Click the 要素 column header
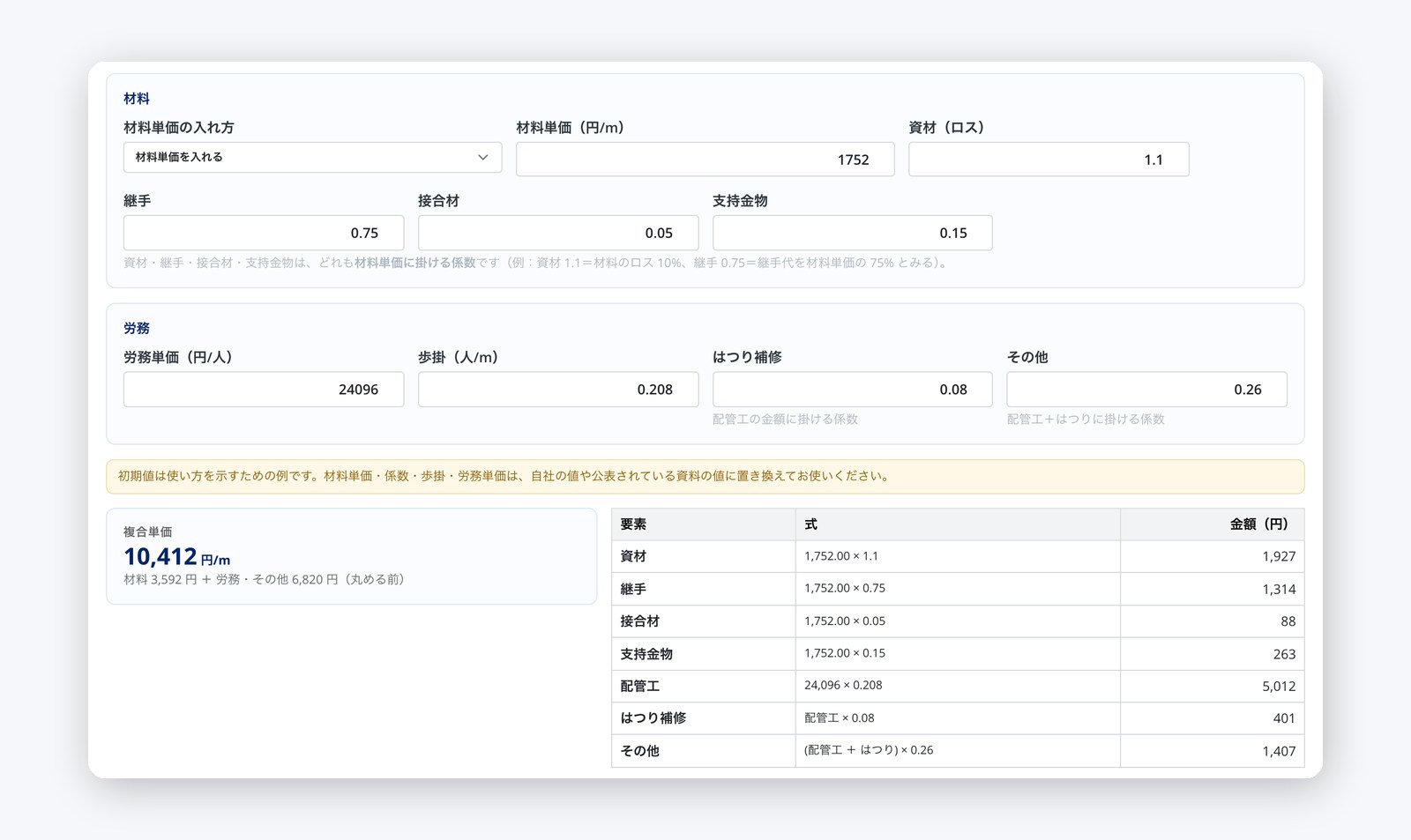1411x840 pixels. coord(703,524)
